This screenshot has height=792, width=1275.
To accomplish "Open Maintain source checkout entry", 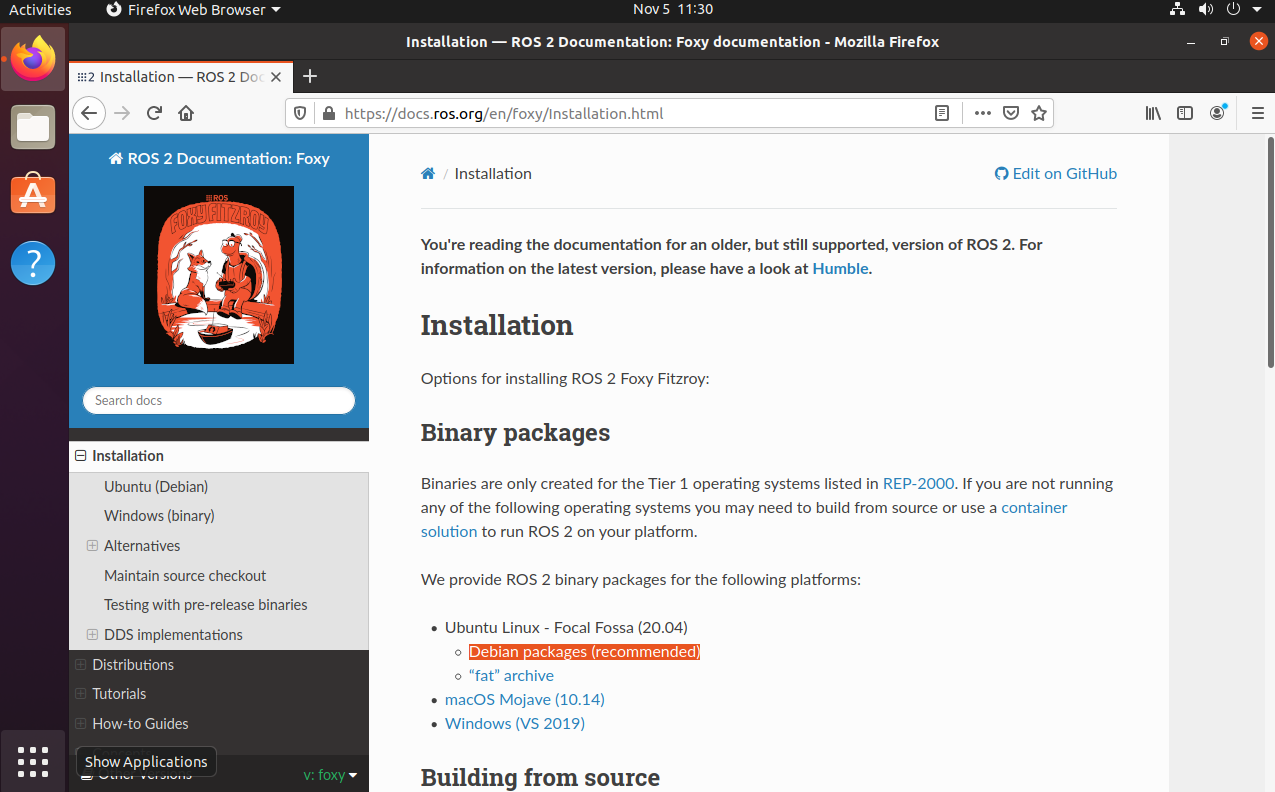I will coord(185,575).
